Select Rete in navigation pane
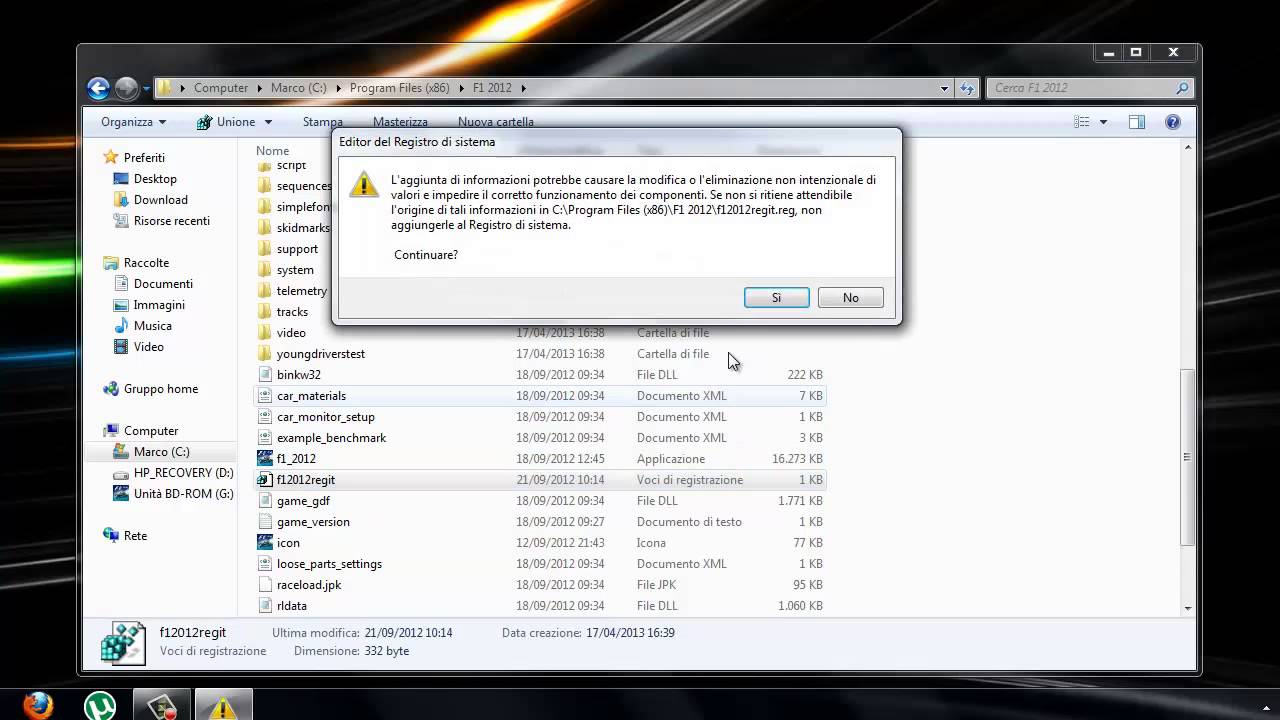 click(x=136, y=536)
